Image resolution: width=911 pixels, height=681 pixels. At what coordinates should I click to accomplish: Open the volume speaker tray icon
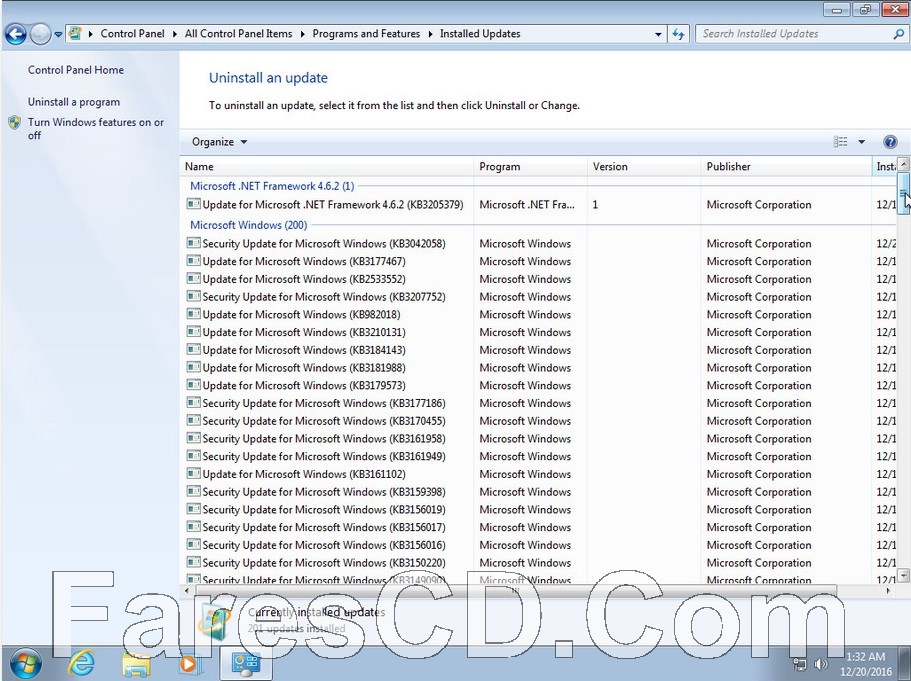click(820, 664)
